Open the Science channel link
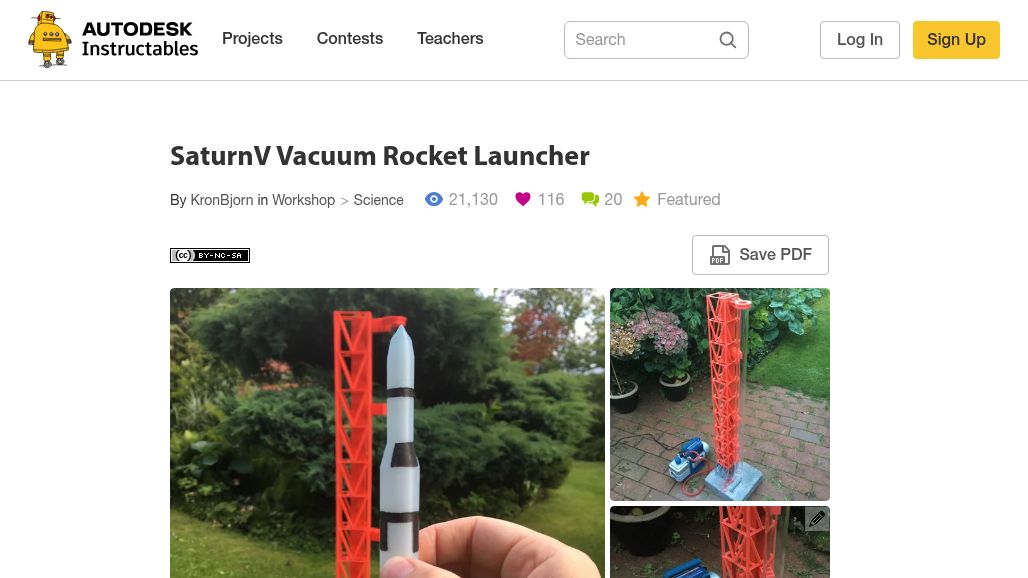The width and height of the screenshot is (1028, 578). (378, 200)
